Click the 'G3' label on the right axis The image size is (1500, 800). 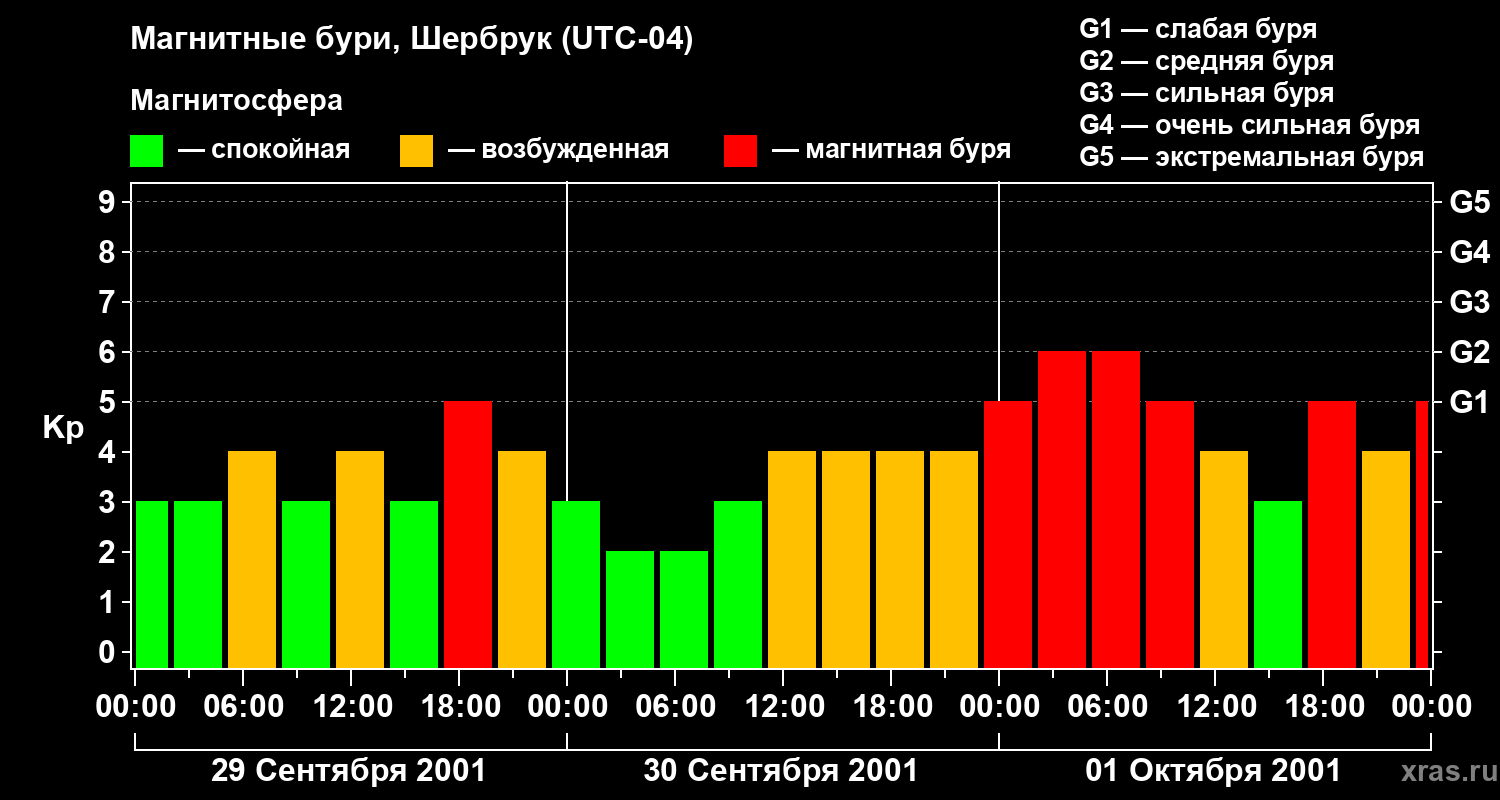click(x=1470, y=303)
